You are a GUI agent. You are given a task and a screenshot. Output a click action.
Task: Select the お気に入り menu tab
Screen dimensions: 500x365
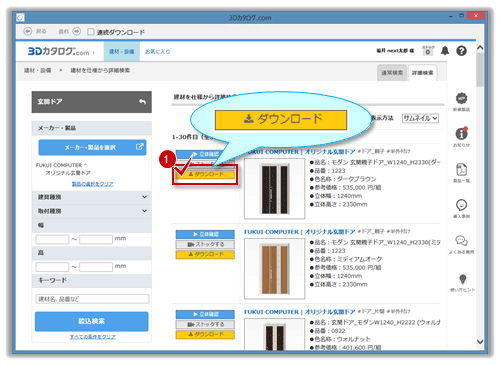tap(157, 51)
